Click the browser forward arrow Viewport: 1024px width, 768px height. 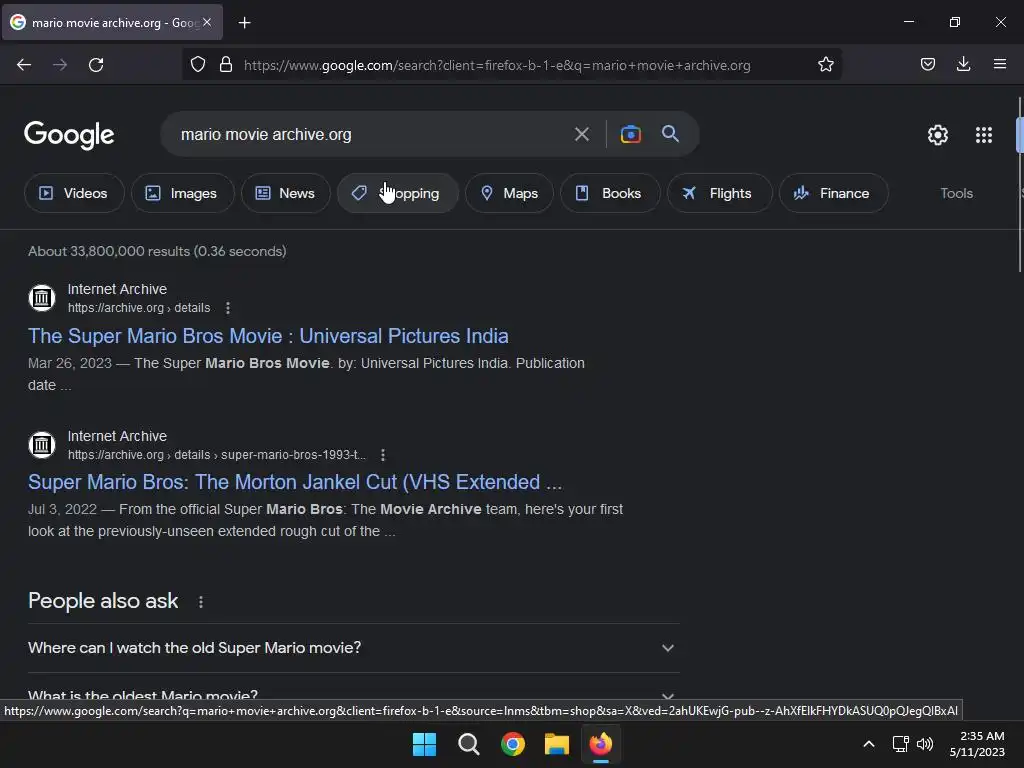click(60, 65)
